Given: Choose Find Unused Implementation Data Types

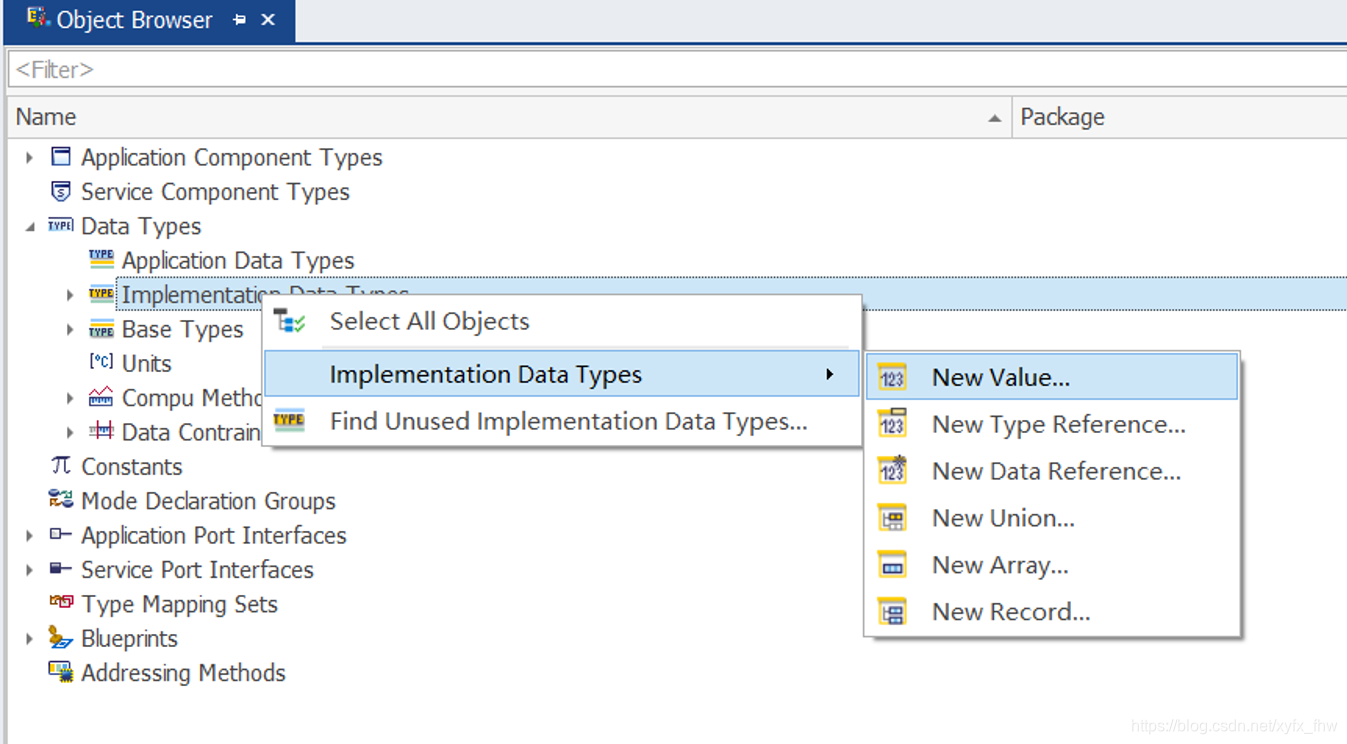Looking at the screenshot, I should pyautogui.click(x=561, y=421).
